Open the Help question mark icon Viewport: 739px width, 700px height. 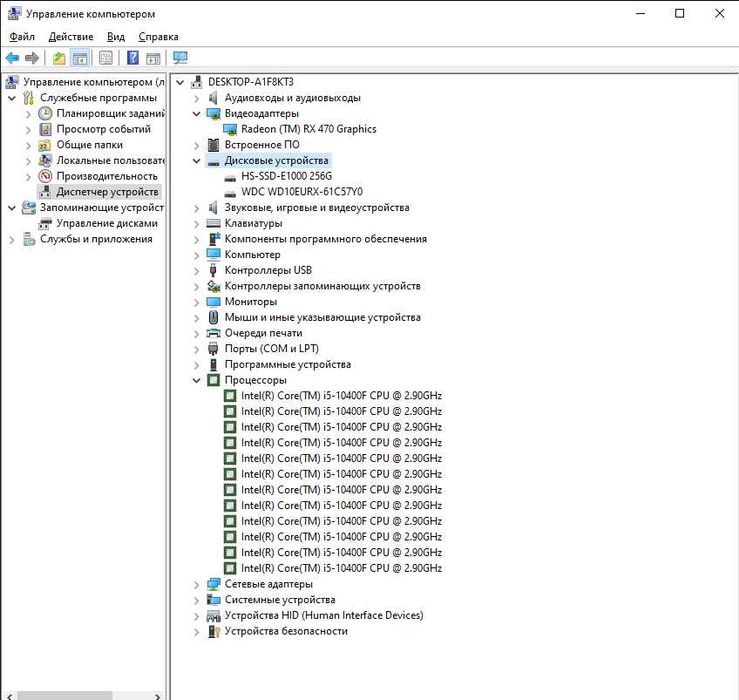pyautogui.click(x=133, y=58)
